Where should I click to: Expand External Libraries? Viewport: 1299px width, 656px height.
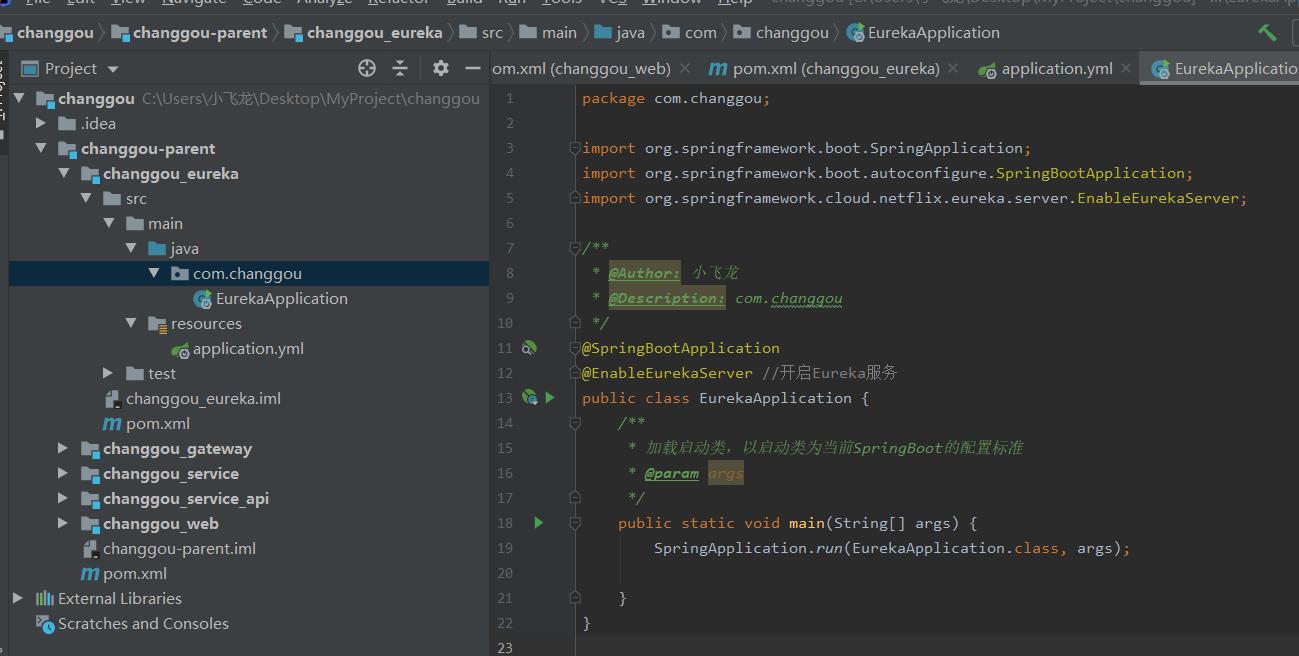click(x=18, y=598)
